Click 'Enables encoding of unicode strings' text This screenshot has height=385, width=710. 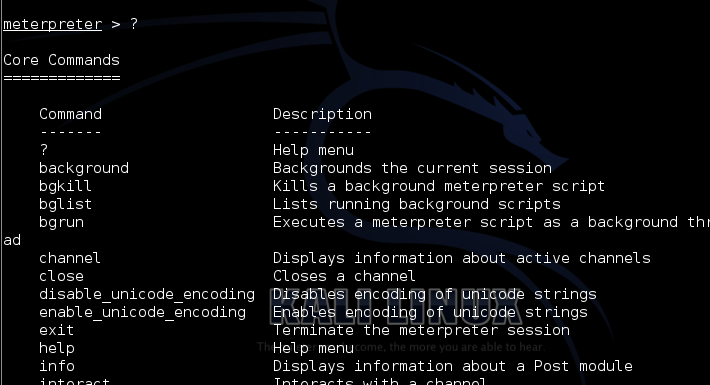click(430, 313)
